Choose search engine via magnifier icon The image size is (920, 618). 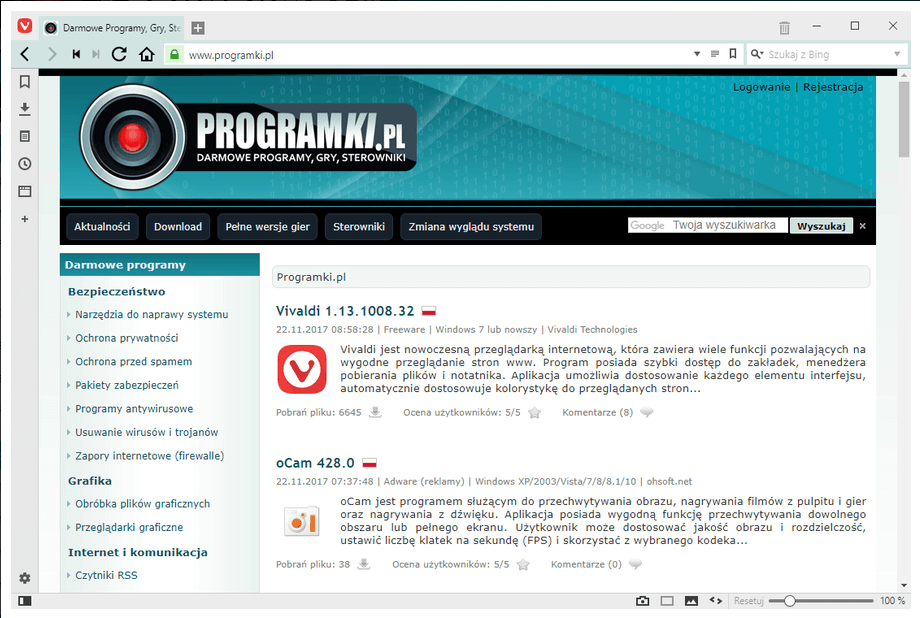pyautogui.click(x=757, y=54)
